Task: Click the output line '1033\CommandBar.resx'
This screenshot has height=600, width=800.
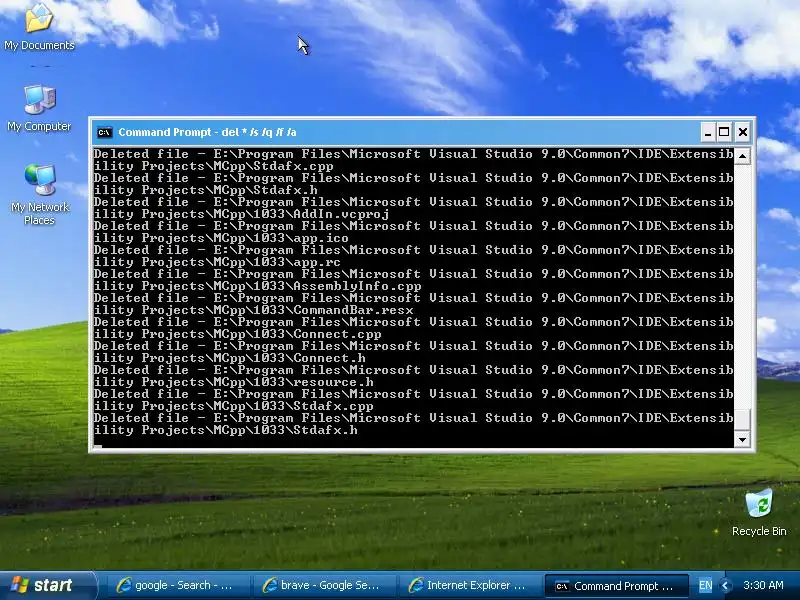Action: (x=254, y=310)
